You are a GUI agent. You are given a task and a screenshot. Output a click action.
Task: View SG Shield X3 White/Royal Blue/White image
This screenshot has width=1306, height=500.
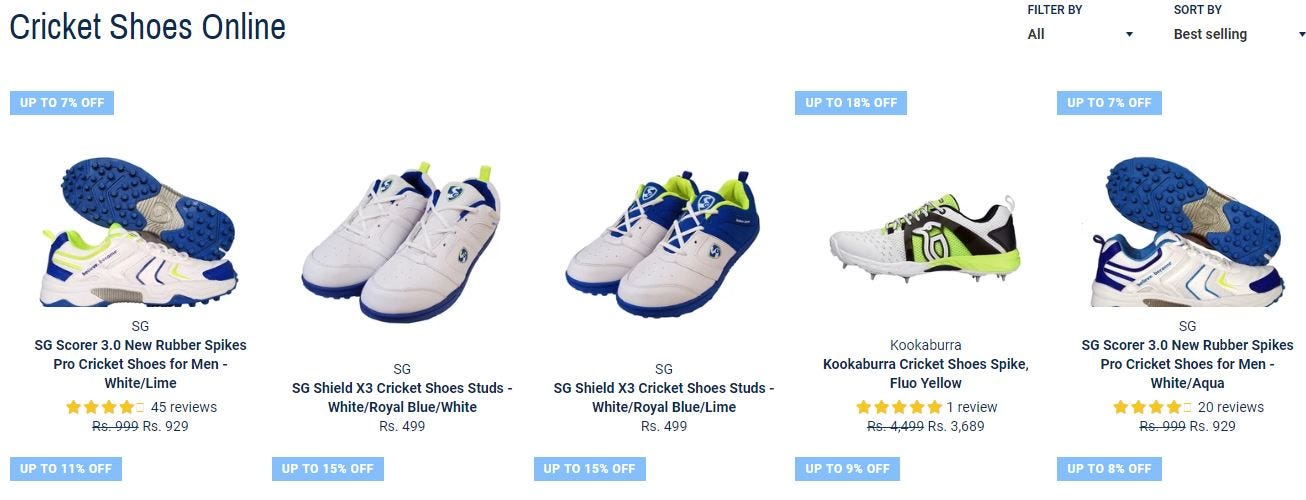[x=402, y=242]
